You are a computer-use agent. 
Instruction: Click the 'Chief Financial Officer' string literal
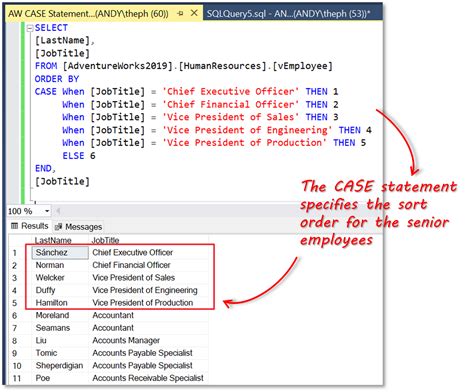pos(230,105)
